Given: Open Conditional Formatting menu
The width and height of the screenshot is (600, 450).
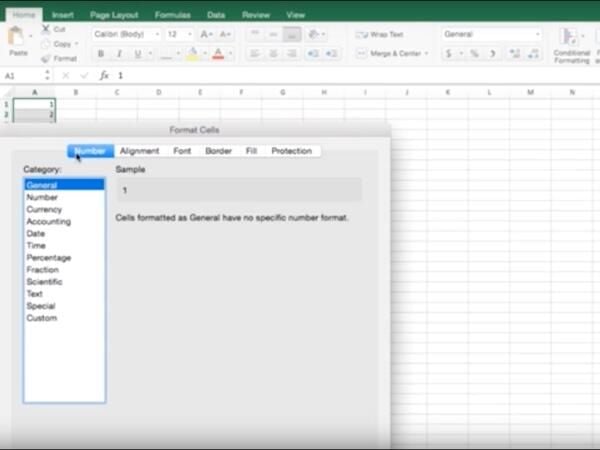Looking at the screenshot, I should tap(571, 45).
